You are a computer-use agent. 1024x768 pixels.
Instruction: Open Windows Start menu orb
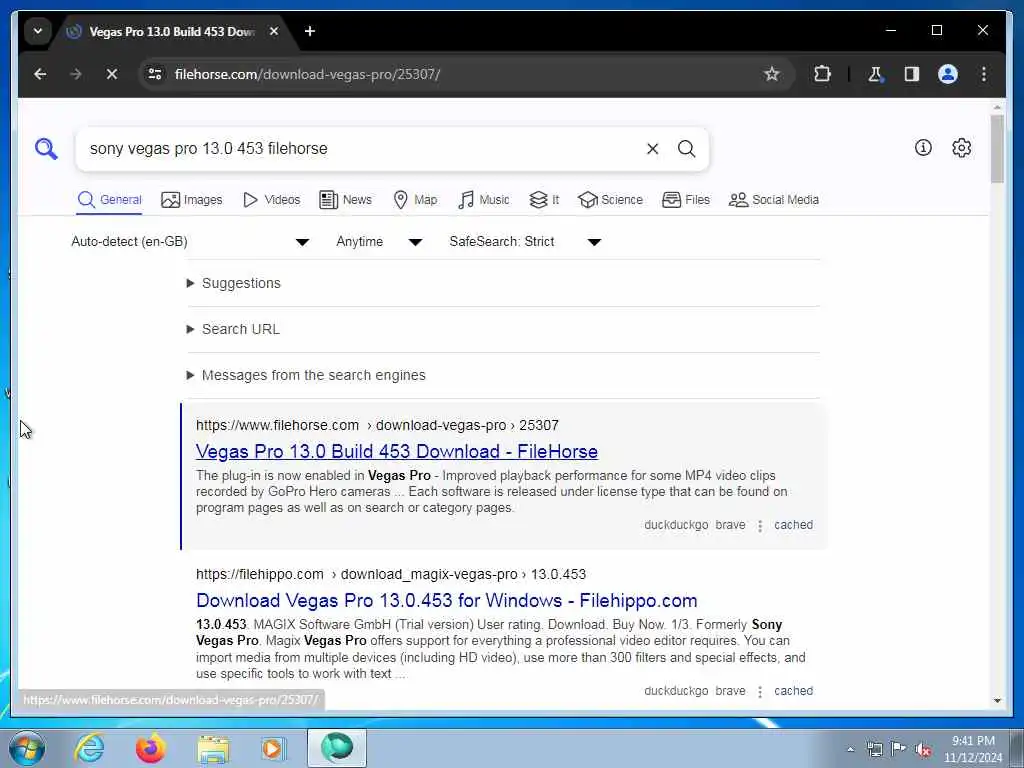point(27,748)
